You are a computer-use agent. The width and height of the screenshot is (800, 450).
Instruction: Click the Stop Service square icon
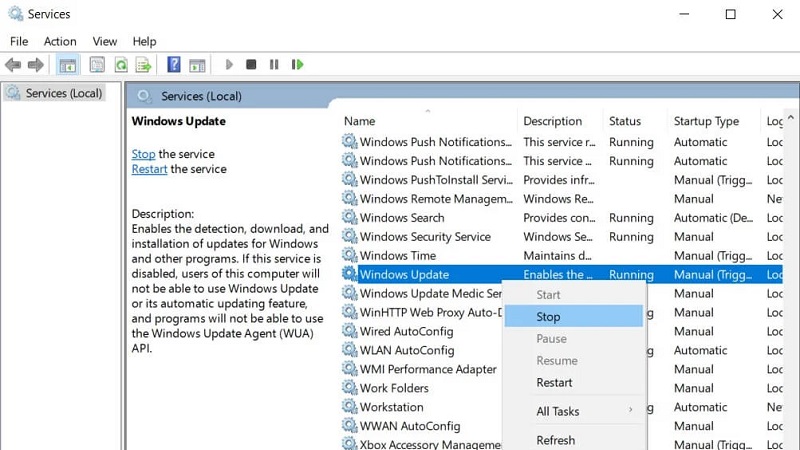251,64
